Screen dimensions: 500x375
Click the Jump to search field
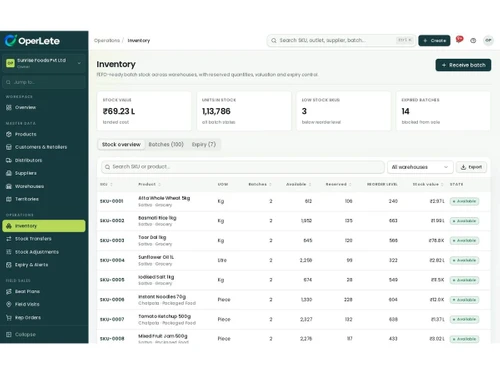44,82
